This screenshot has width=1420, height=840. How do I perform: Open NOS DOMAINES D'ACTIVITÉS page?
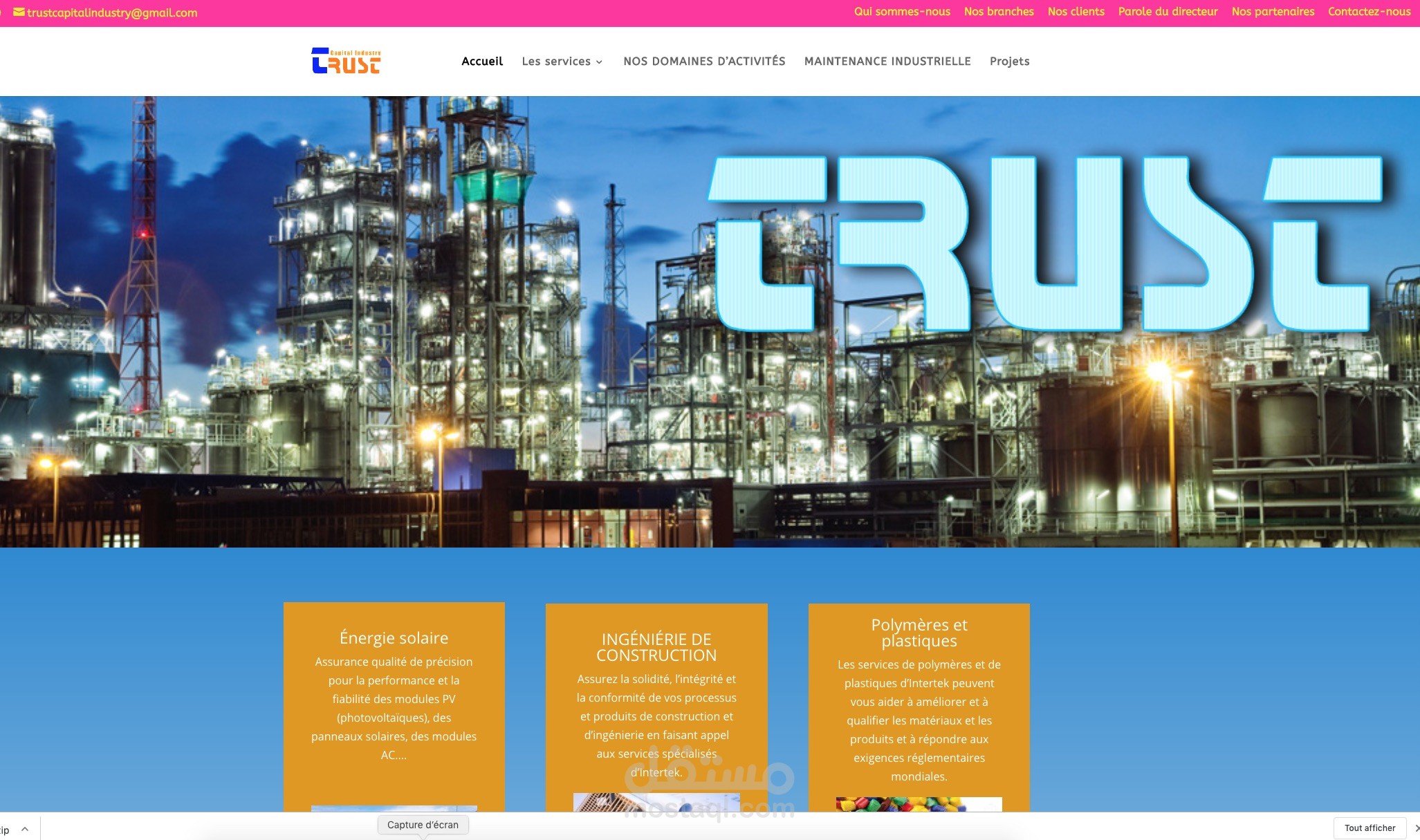pos(704,62)
